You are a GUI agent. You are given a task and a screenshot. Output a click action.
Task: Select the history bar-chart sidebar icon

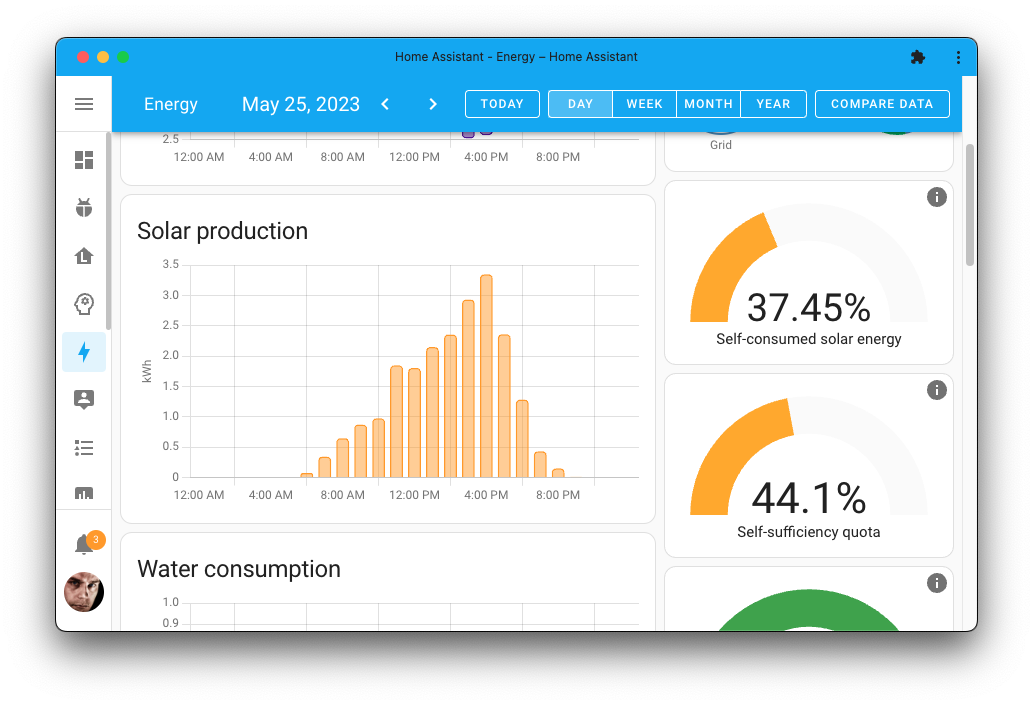pos(84,495)
